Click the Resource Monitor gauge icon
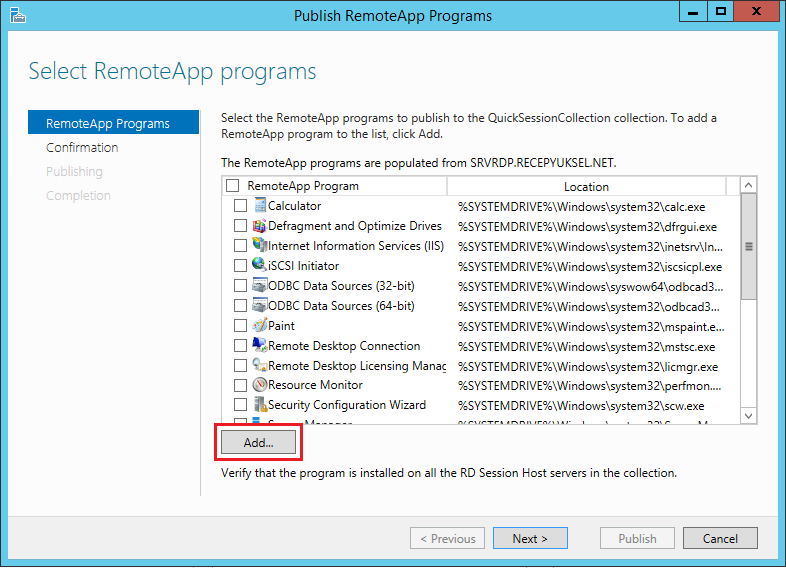The height and width of the screenshot is (568, 786). [x=260, y=385]
